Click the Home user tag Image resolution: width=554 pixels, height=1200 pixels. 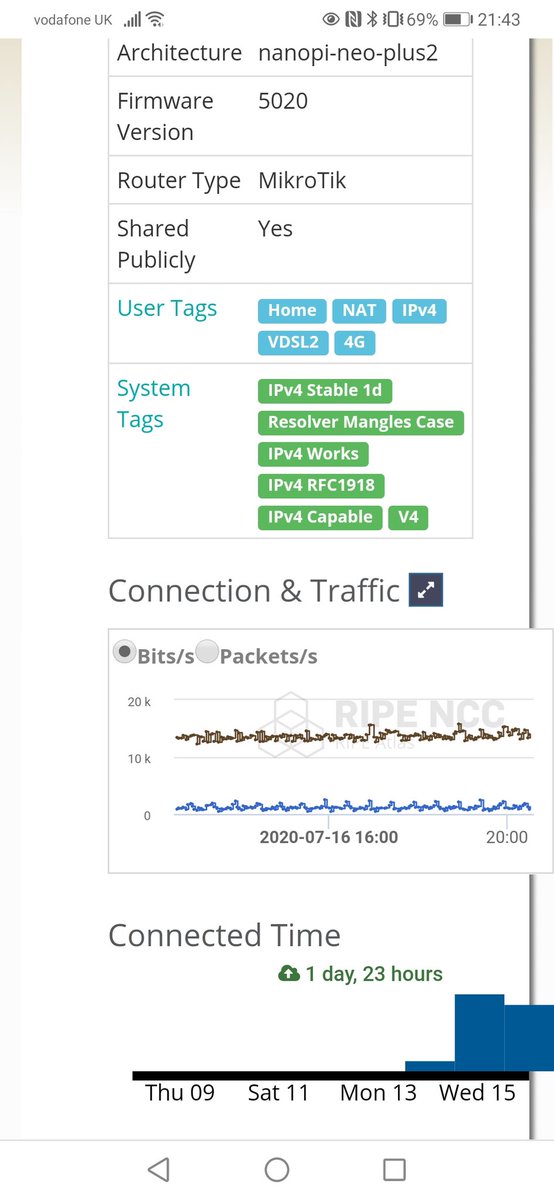coord(292,311)
